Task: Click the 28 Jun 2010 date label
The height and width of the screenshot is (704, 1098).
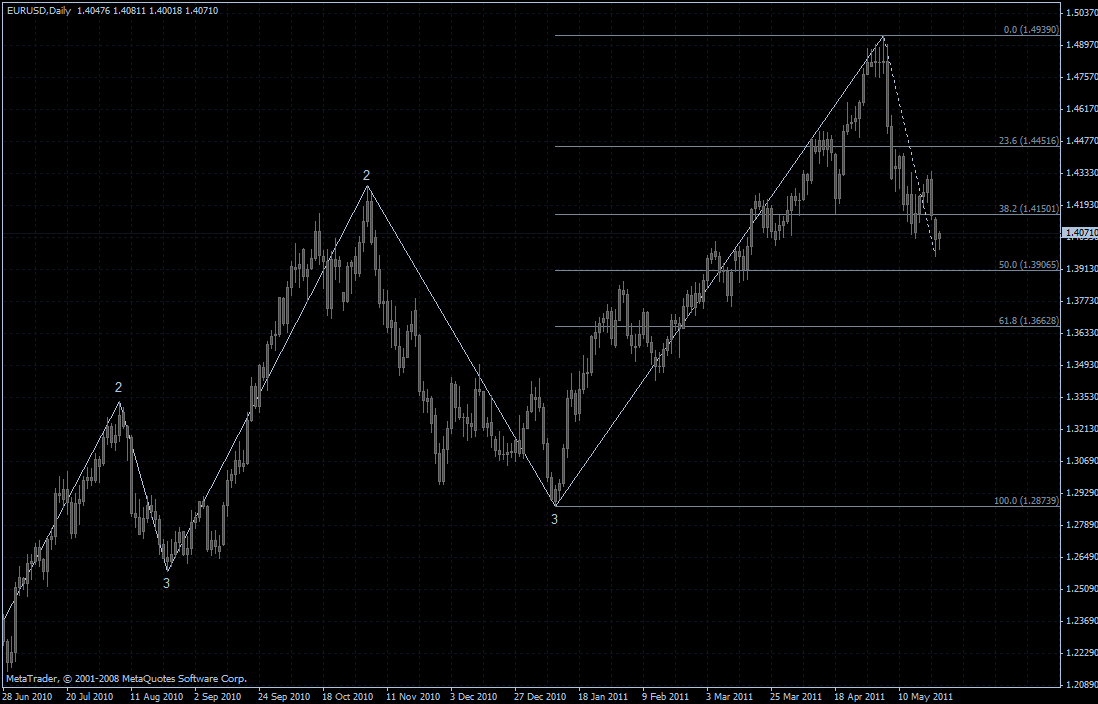Action: pos(27,697)
